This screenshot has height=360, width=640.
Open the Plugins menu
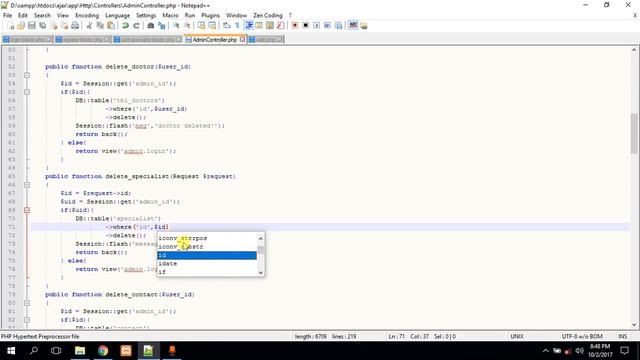pyautogui.click(x=210, y=16)
